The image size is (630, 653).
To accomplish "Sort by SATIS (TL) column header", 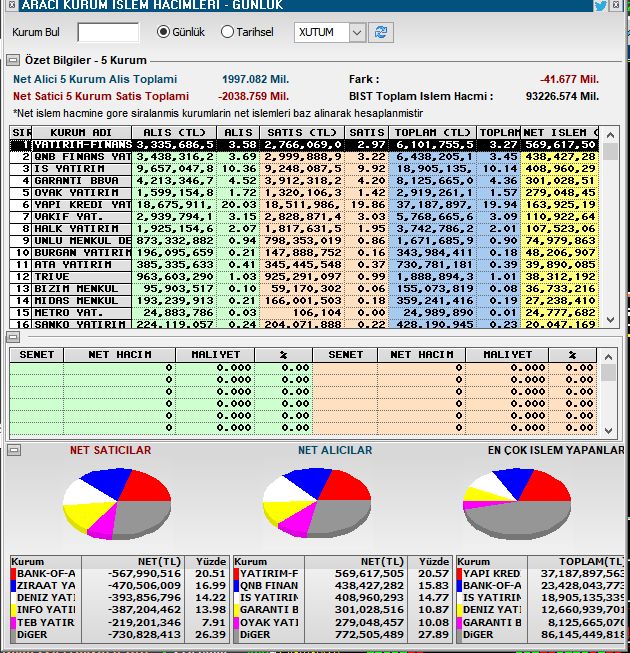I will pyautogui.click(x=302, y=132).
